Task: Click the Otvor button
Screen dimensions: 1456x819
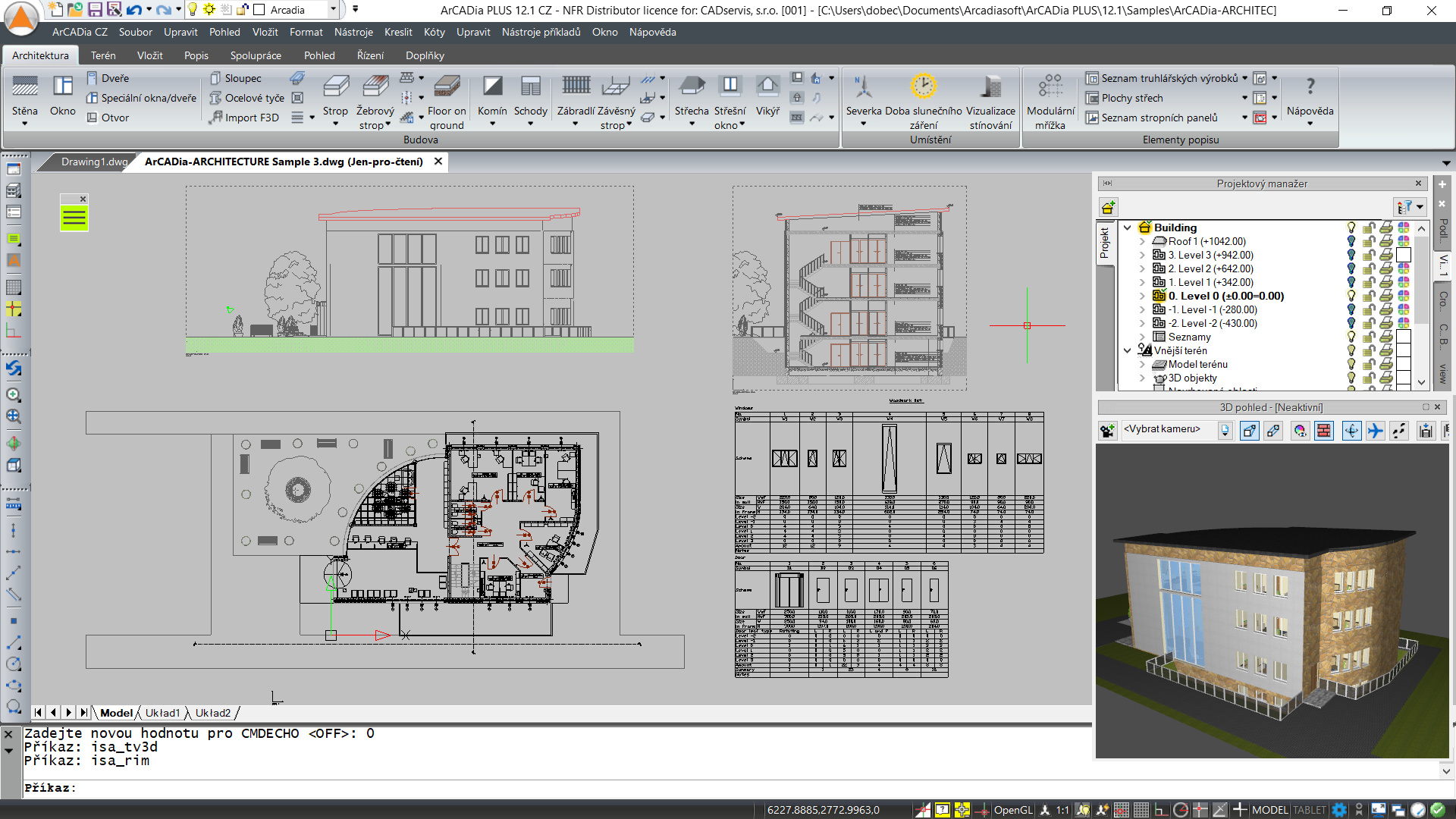Action: tap(108, 118)
